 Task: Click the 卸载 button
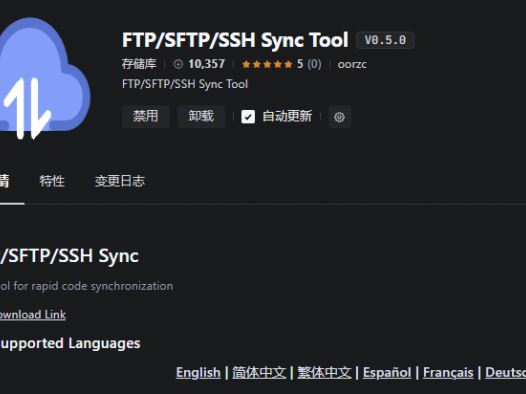201,116
